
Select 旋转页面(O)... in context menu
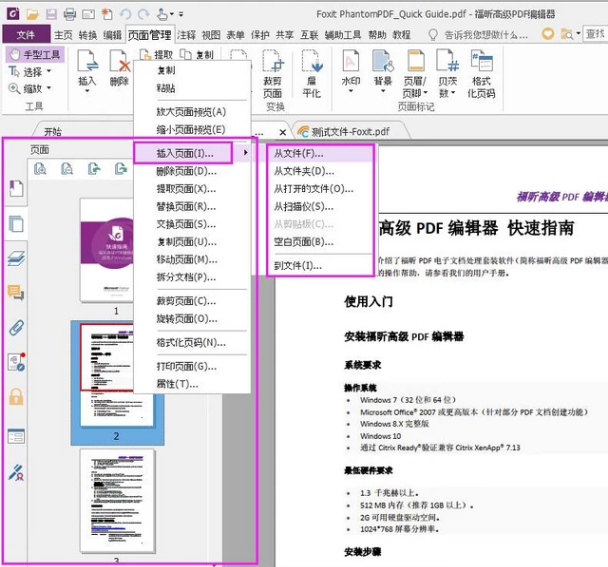(192, 319)
